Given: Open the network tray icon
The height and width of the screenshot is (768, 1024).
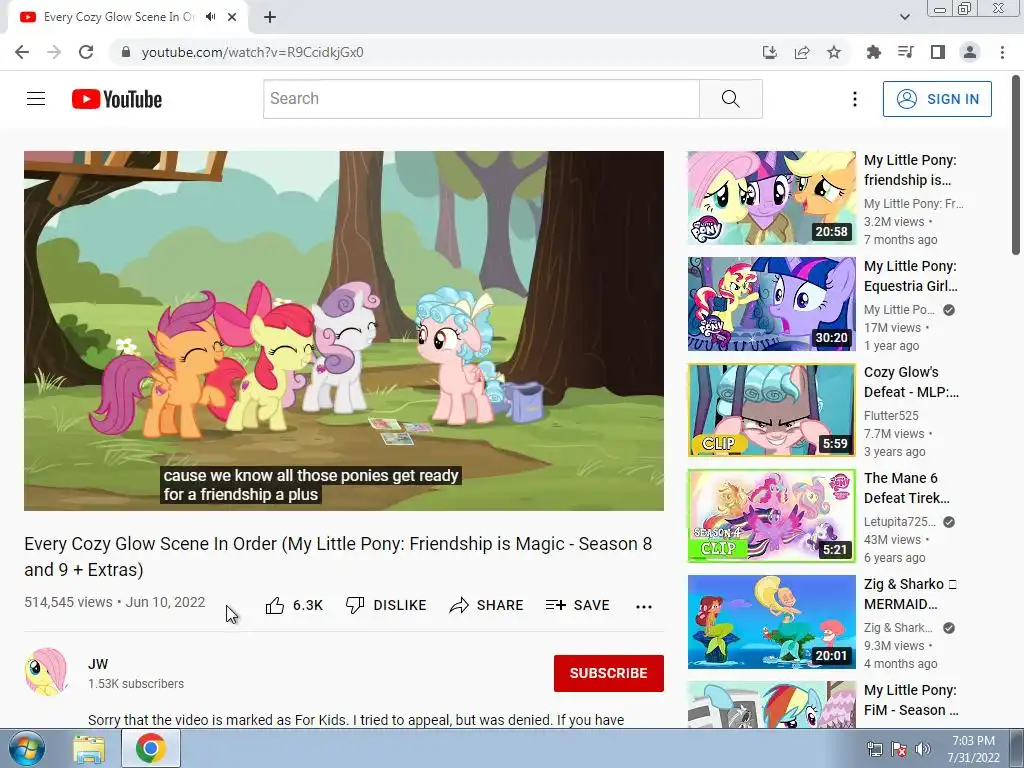Looking at the screenshot, I should (874, 749).
